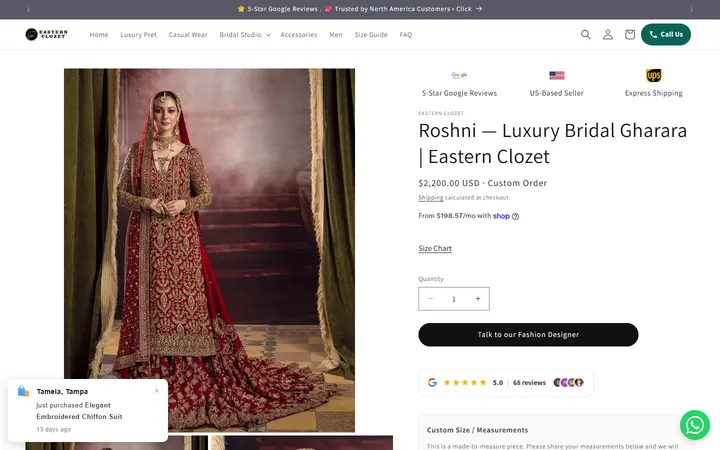Dismiss the recent purchase popup
This screenshot has height=450, width=720.
click(157, 391)
